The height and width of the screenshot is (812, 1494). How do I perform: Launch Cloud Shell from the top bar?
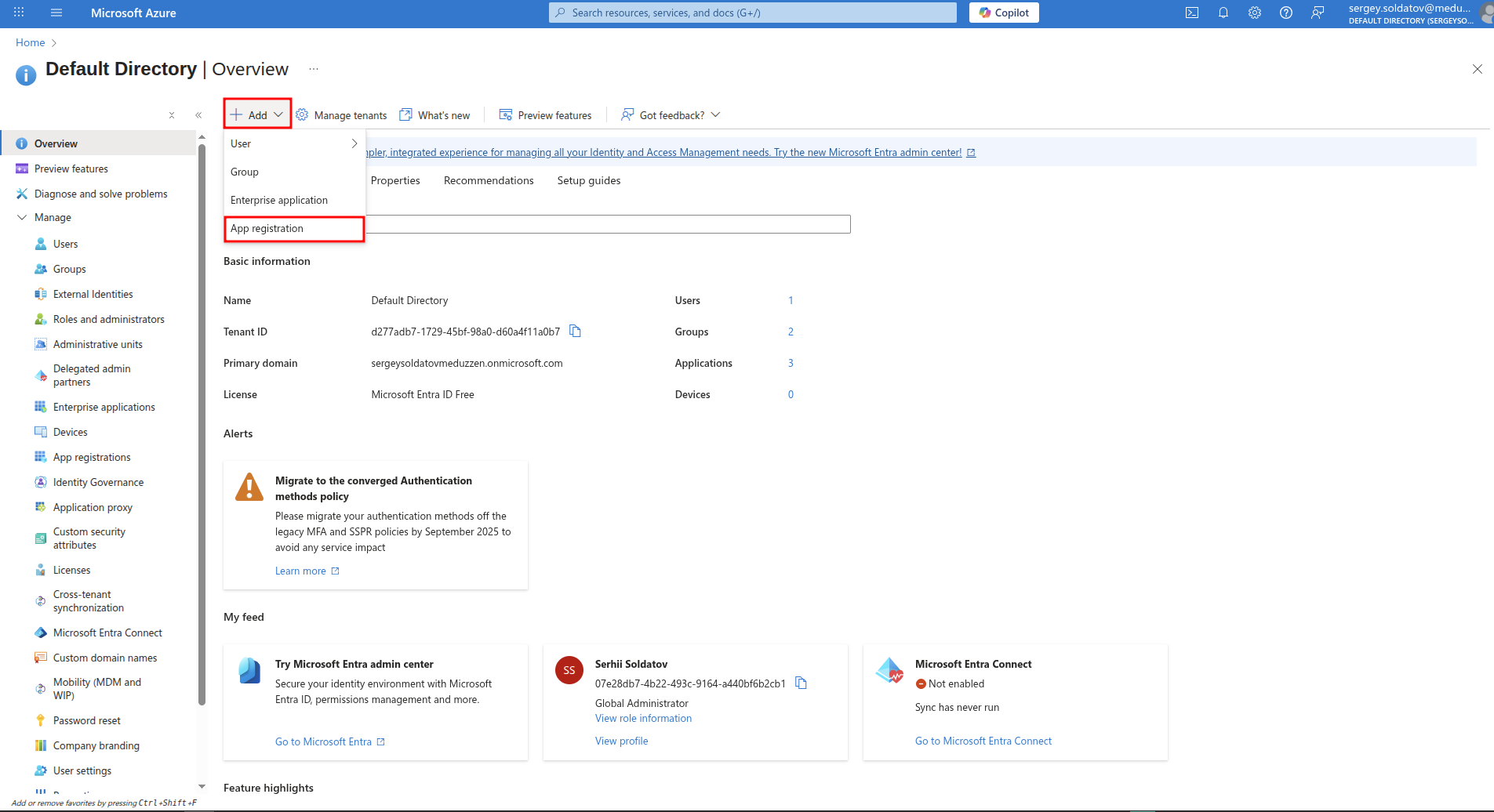pyautogui.click(x=1192, y=13)
